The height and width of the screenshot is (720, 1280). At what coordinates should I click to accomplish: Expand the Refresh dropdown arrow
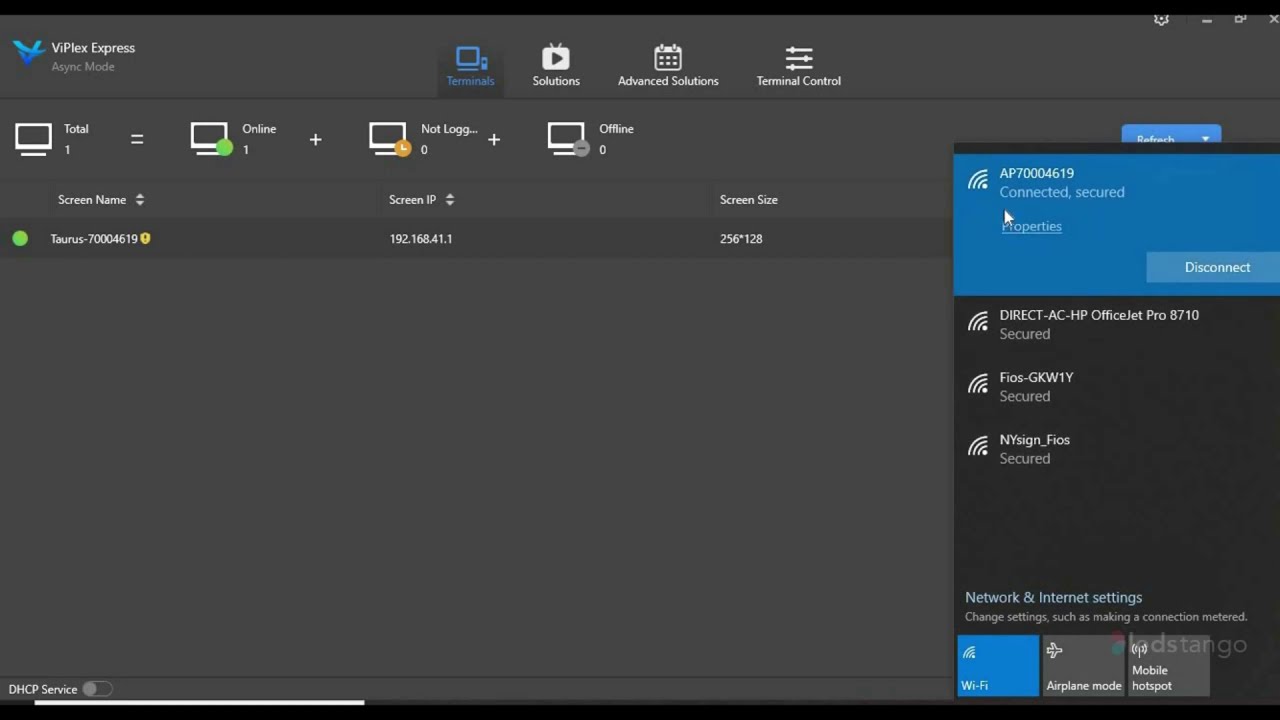click(x=1205, y=138)
